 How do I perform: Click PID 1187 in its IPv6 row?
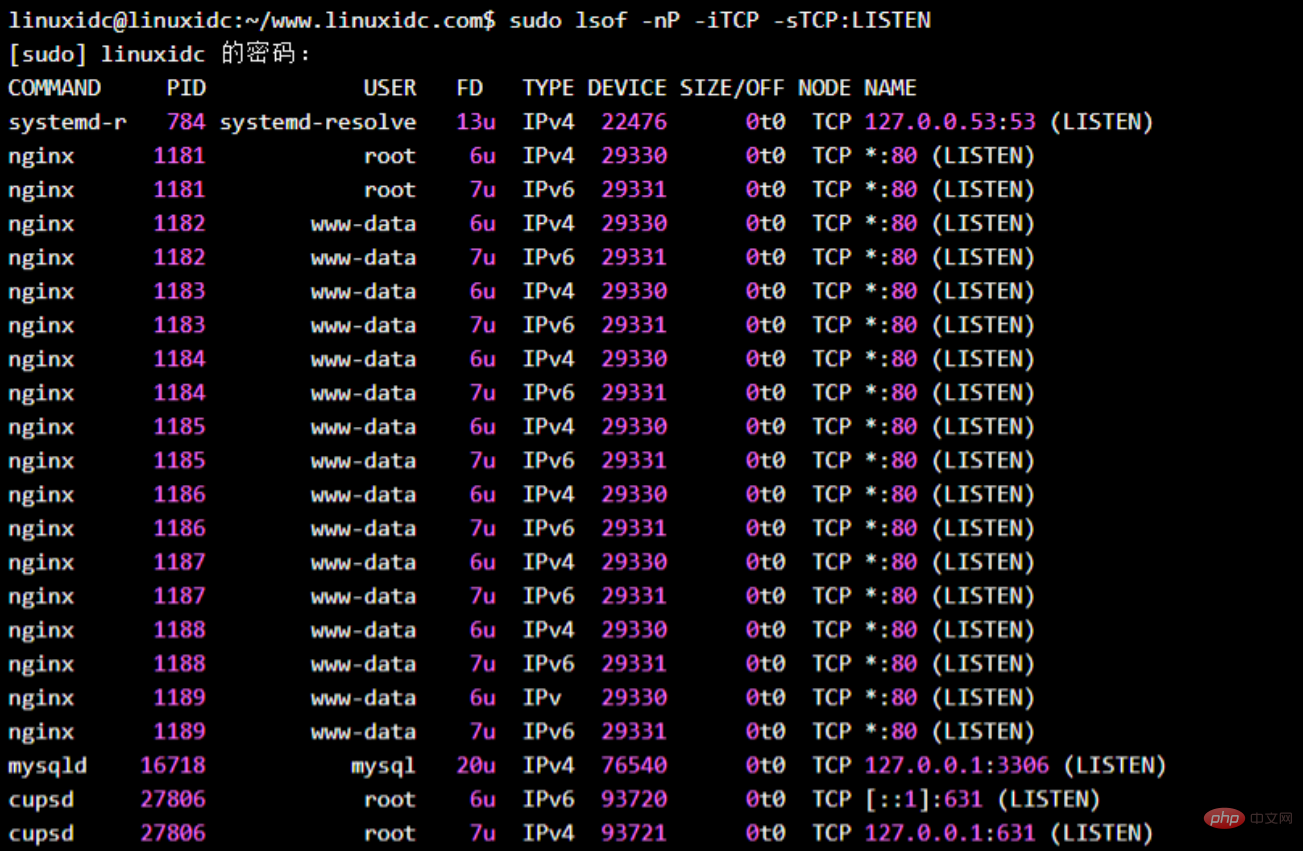pos(180,596)
